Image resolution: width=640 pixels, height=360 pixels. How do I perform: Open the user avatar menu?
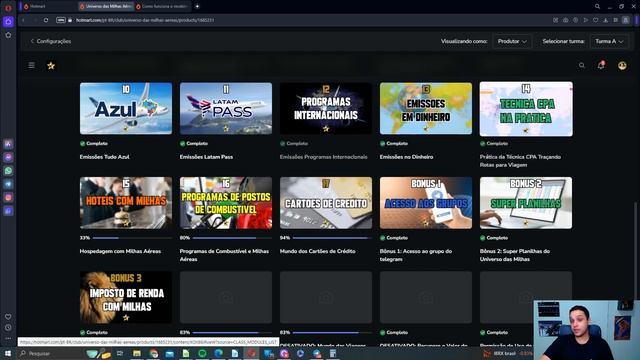tap(622, 65)
